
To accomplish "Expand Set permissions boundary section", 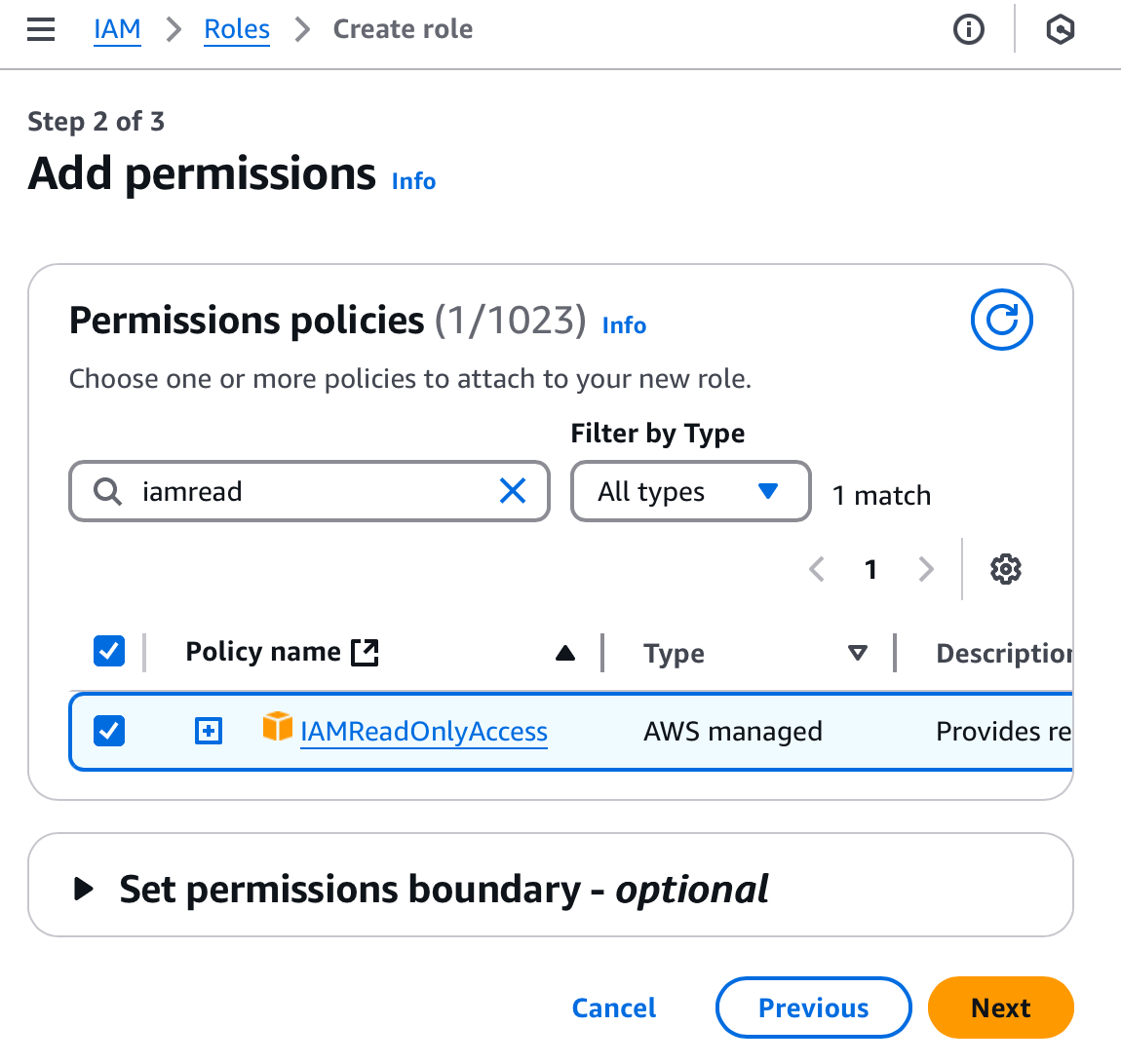I will (85, 889).
